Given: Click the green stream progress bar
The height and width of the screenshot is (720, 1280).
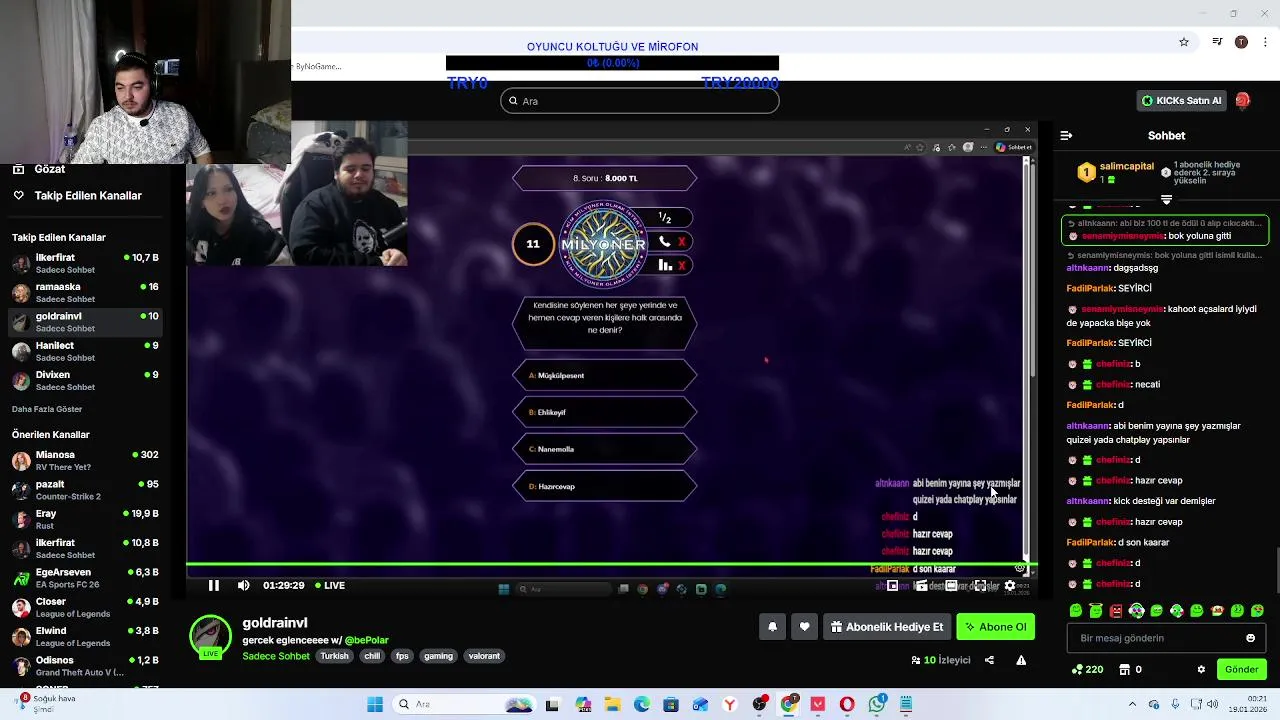Looking at the screenshot, I should [611, 564].
